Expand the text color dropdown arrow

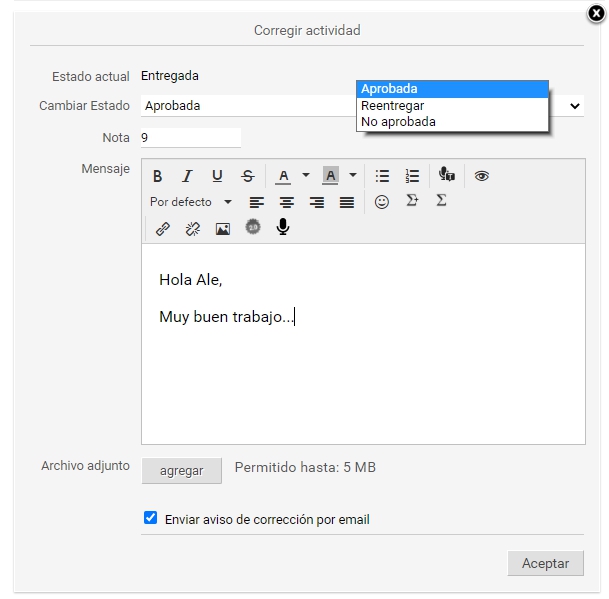306,176
